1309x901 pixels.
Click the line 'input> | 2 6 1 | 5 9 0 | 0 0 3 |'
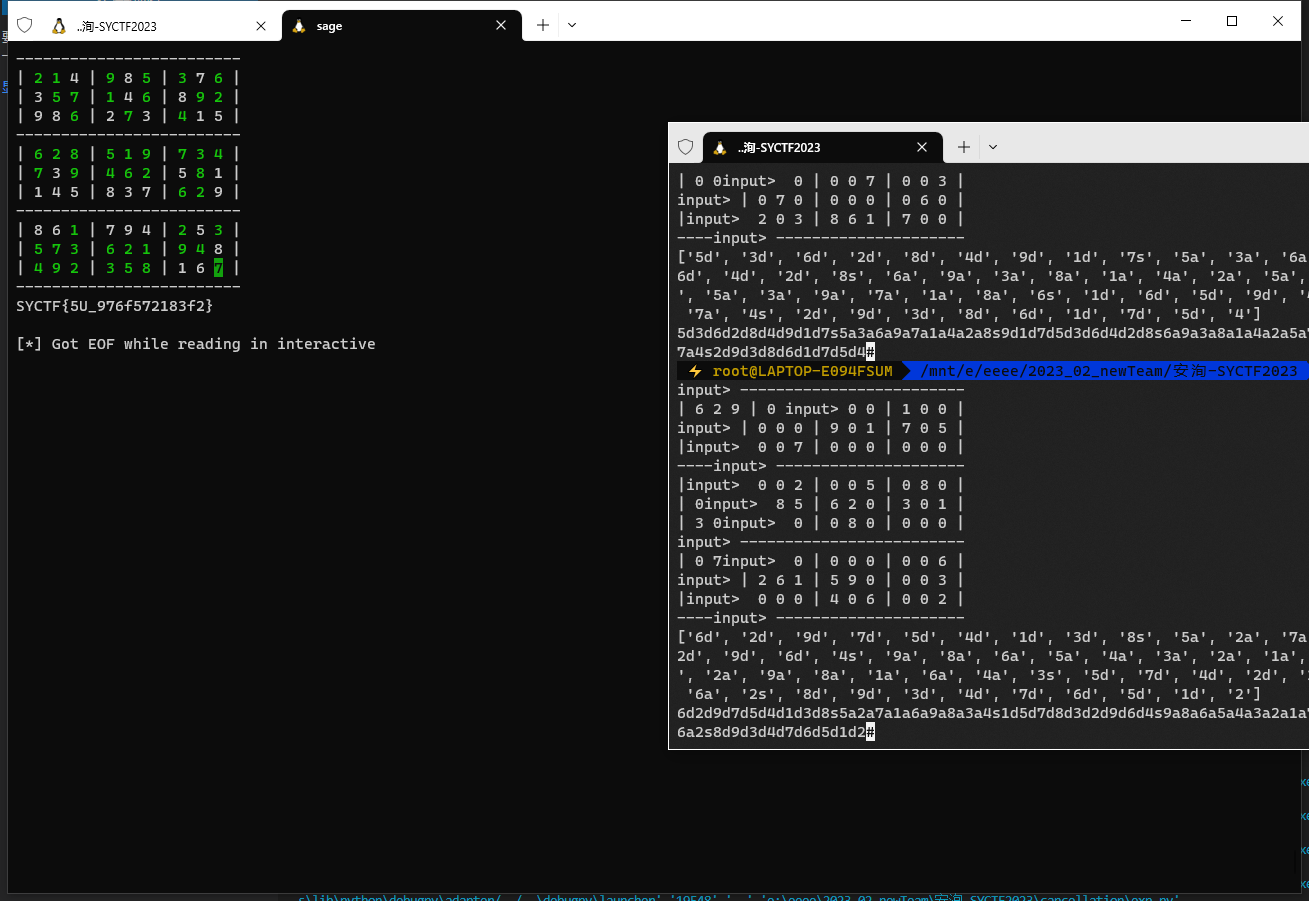821,580
